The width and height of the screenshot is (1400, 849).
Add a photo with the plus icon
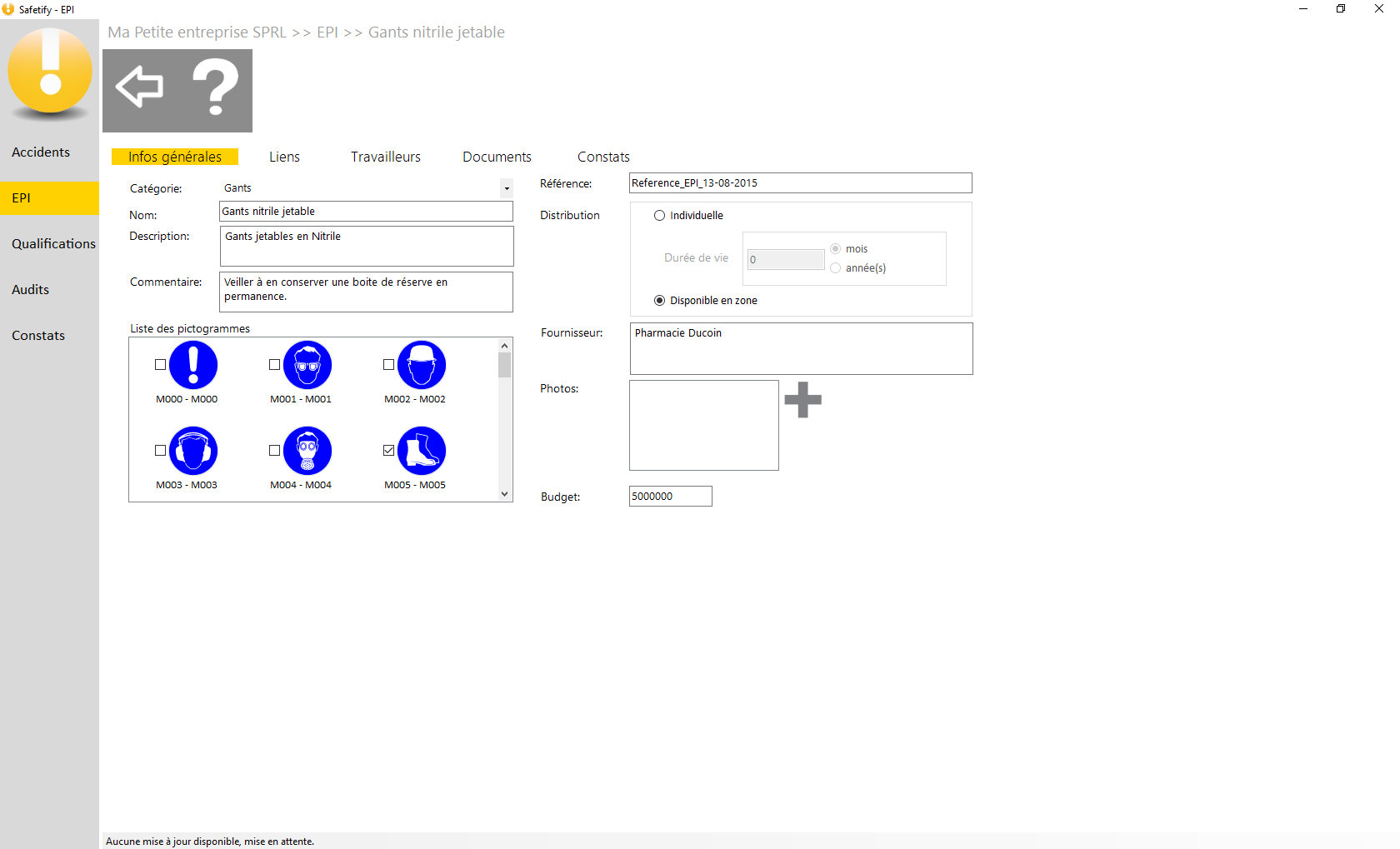coord(803,400)
